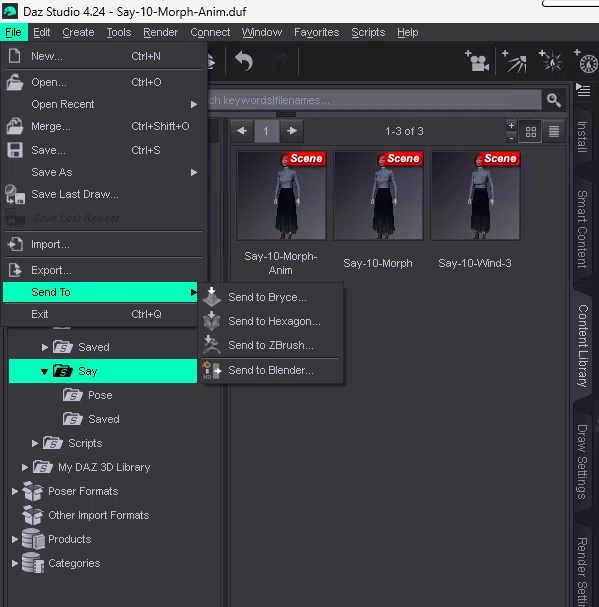The height and width of the screenshot is (607, 599).
Task: Click the Create New Camera icon
Action: tap(477, 61)
